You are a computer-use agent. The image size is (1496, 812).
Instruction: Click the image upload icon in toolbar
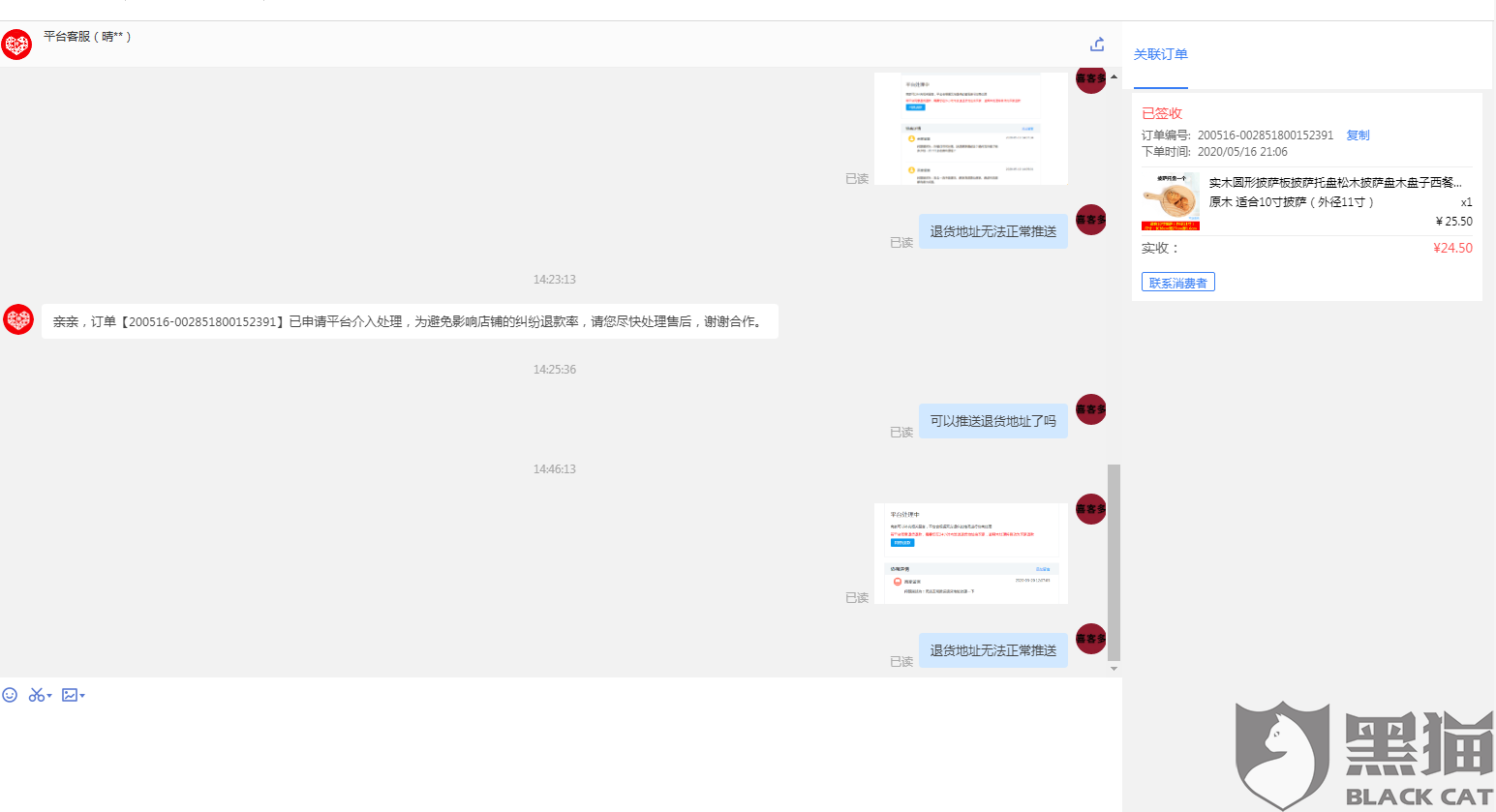click(67, 695)
